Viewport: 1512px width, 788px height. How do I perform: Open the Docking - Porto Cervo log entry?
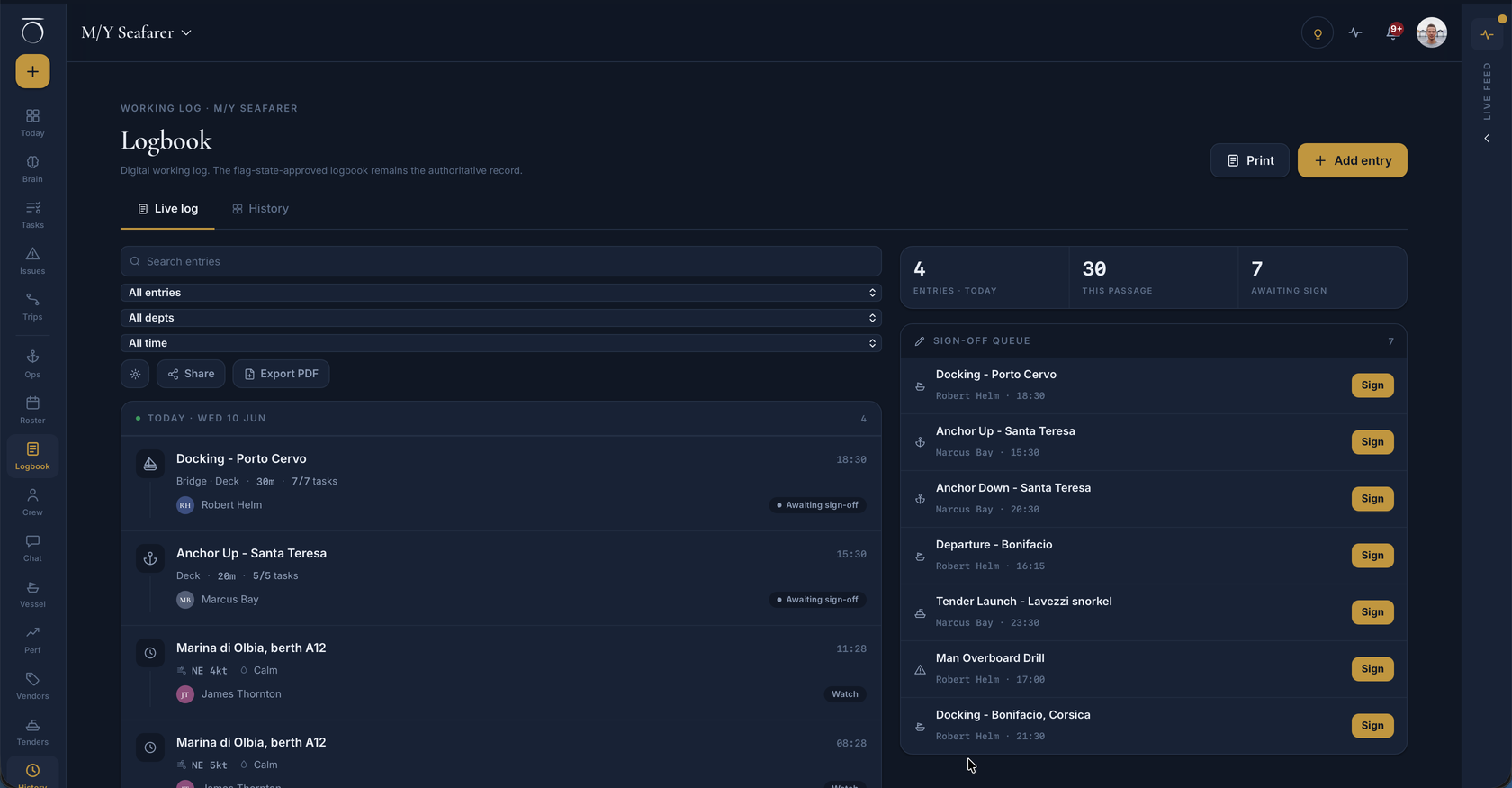click(501, 484)
